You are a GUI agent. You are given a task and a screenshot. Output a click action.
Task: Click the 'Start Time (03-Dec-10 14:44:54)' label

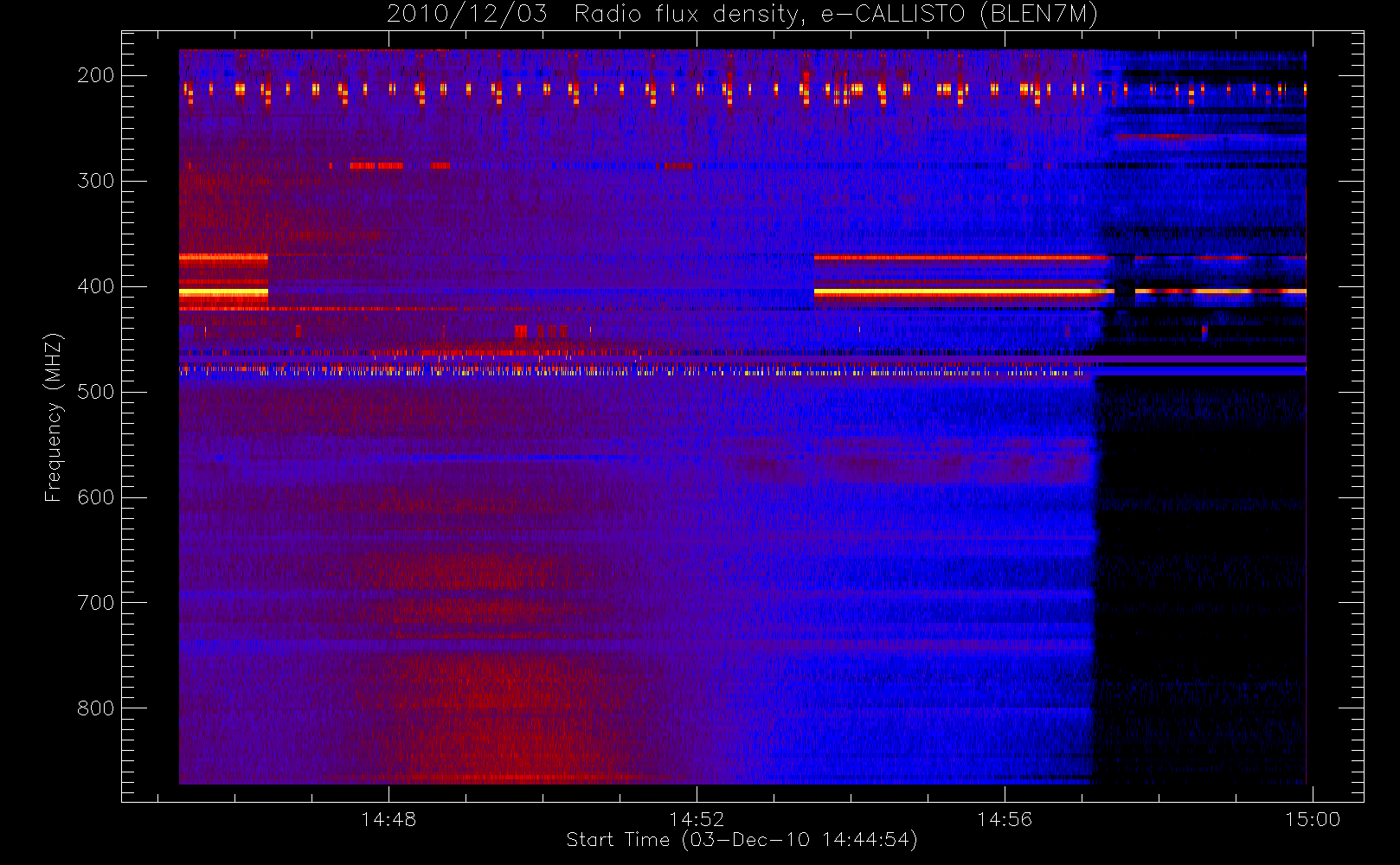click(x=742, y=840)
